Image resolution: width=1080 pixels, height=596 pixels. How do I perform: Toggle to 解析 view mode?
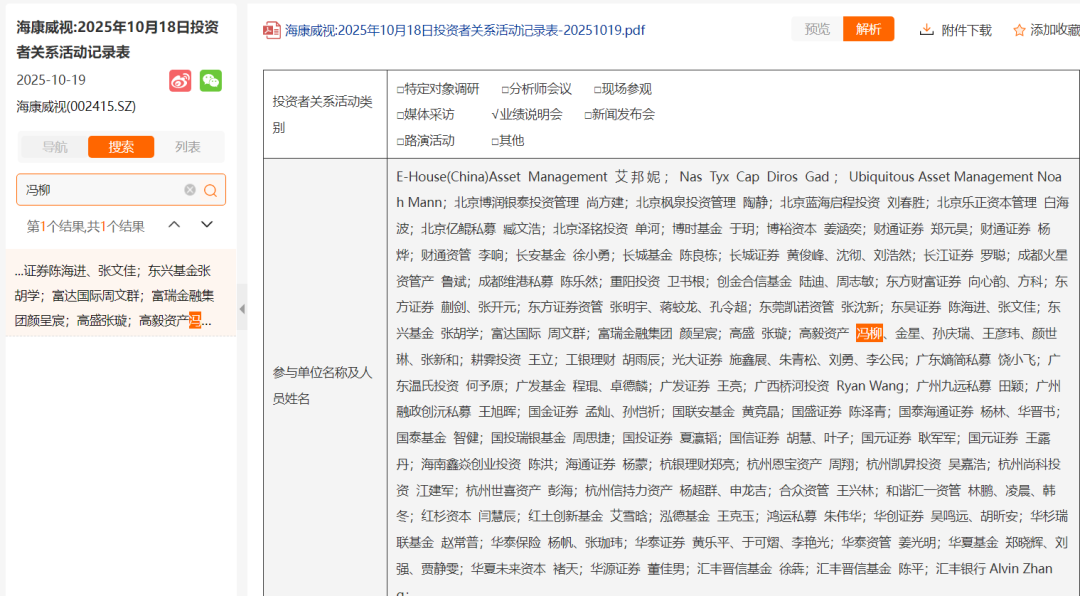(x=868, y=29)
